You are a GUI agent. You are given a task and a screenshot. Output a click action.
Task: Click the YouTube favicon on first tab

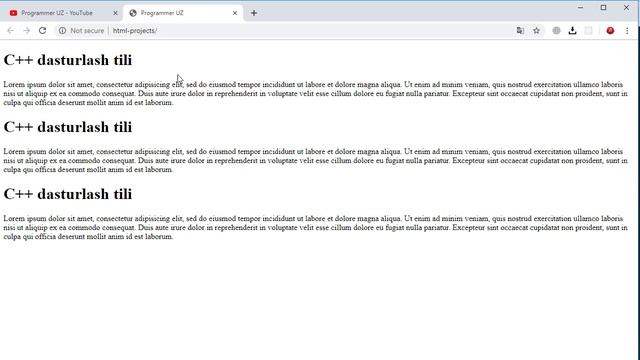13,13
